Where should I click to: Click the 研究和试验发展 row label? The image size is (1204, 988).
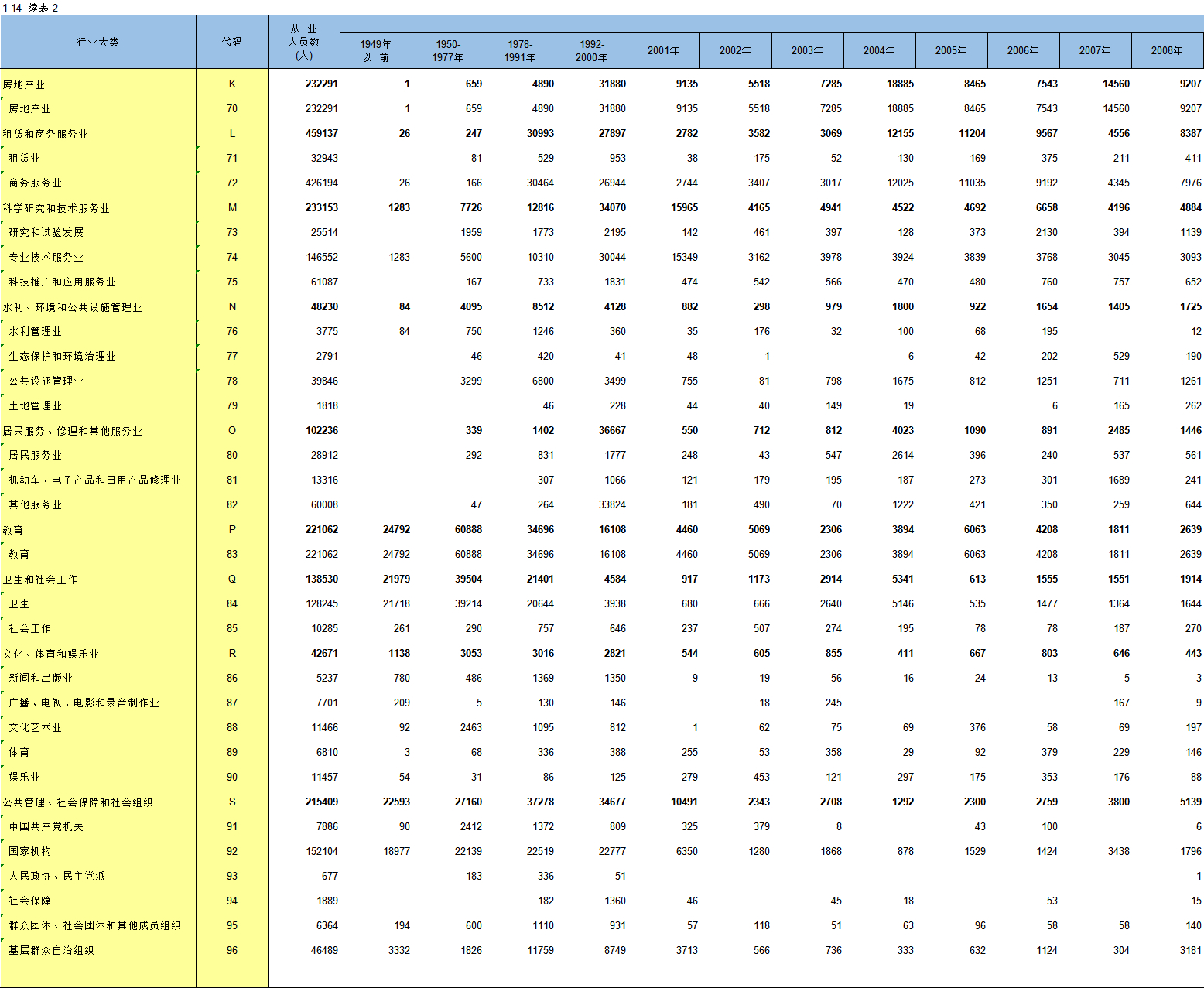tap(46, 233)
